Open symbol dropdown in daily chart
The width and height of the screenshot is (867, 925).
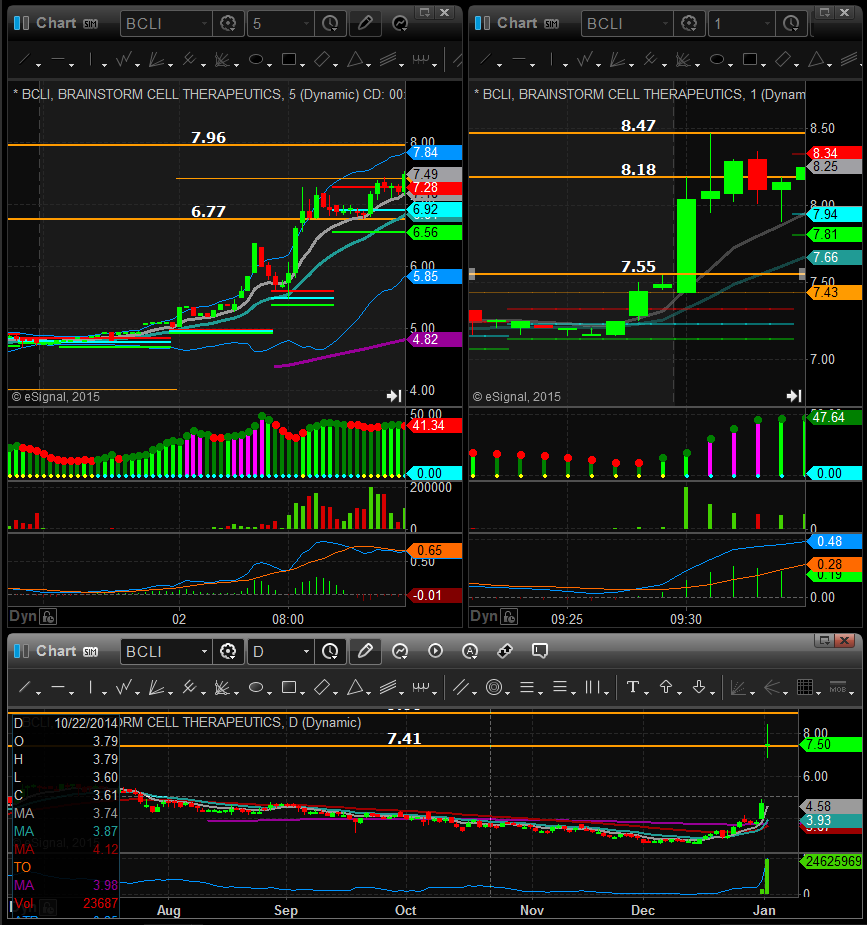point(204,651)
